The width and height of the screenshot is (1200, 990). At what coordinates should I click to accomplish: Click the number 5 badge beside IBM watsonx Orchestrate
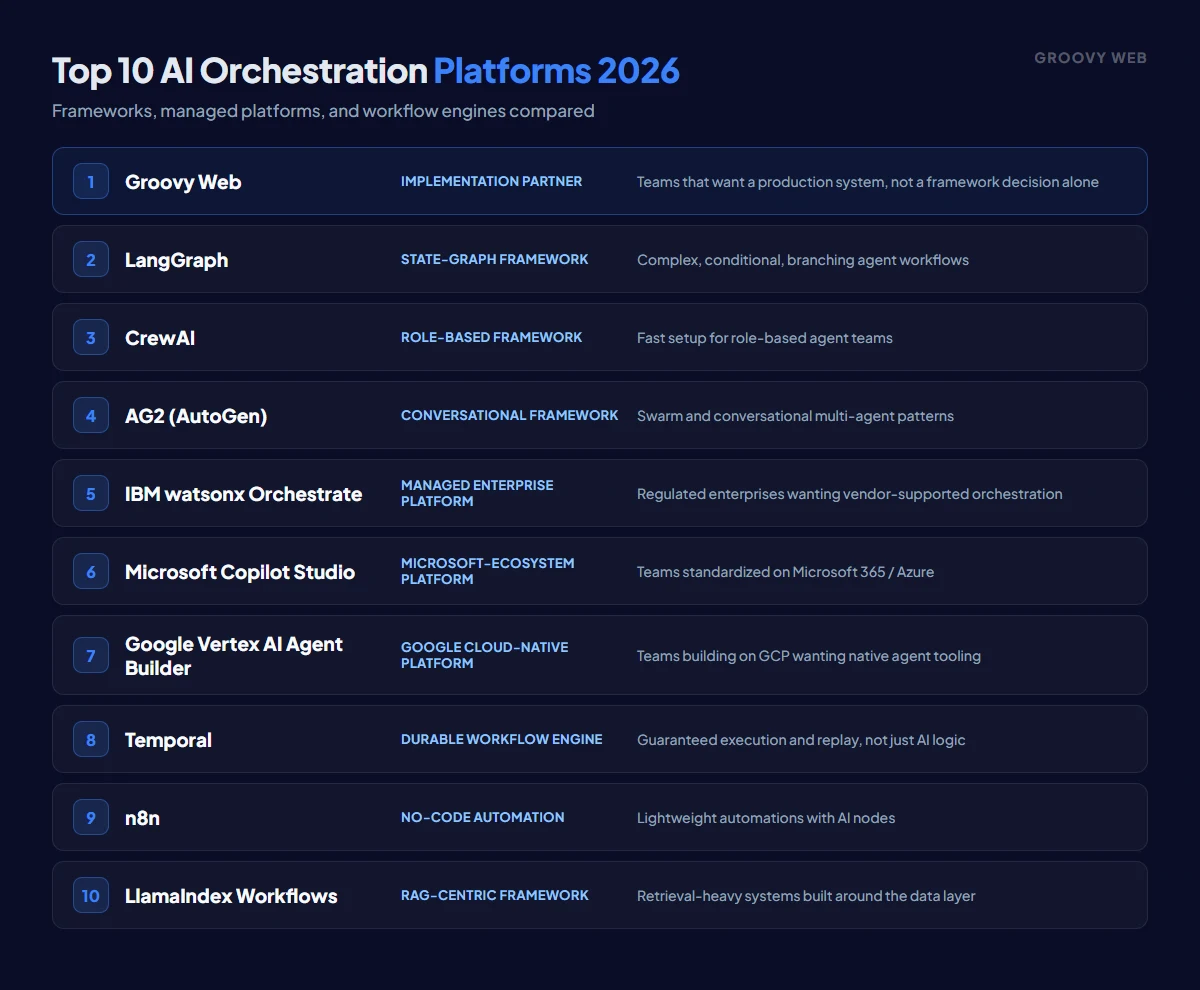[91, 493]
